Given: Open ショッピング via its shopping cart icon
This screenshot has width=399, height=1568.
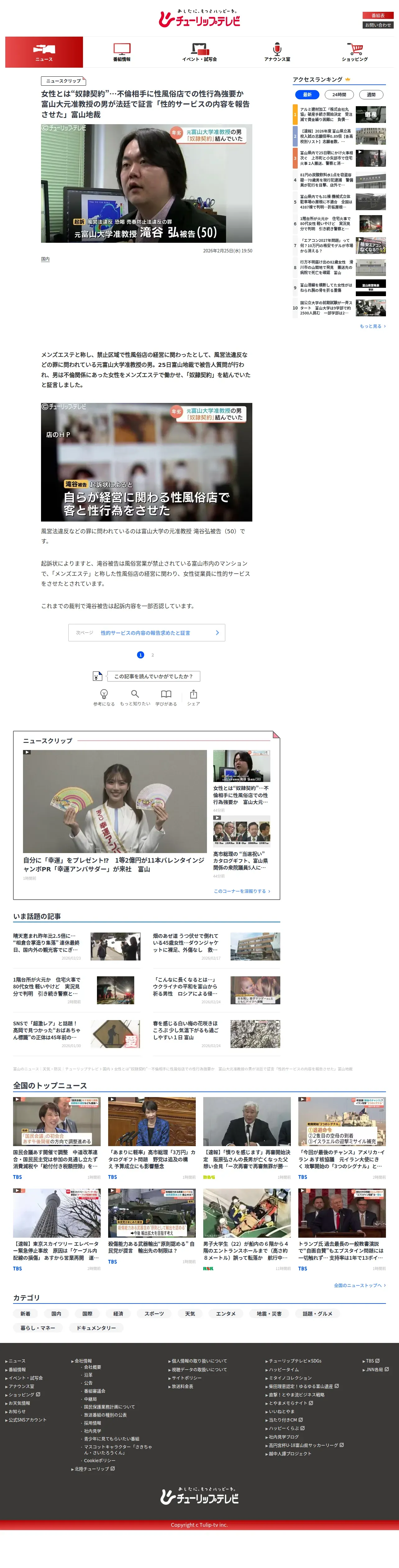Looking at the screenshot, I should [355, 49].
